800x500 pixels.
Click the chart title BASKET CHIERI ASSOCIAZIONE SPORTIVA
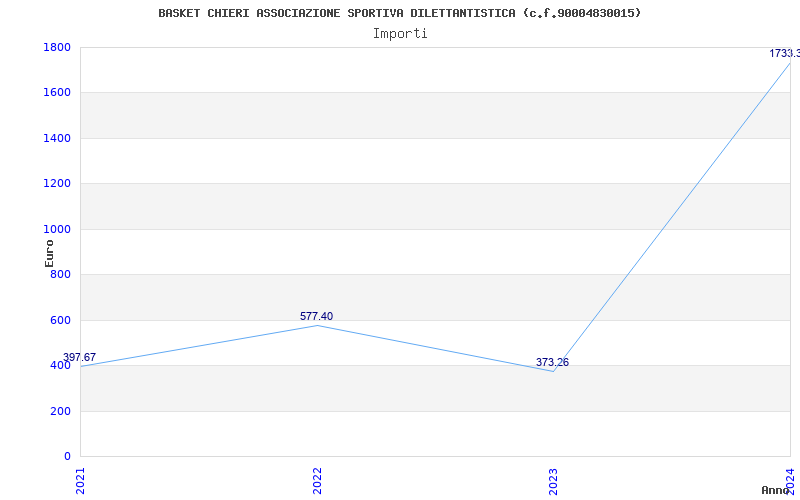(399, 13)
